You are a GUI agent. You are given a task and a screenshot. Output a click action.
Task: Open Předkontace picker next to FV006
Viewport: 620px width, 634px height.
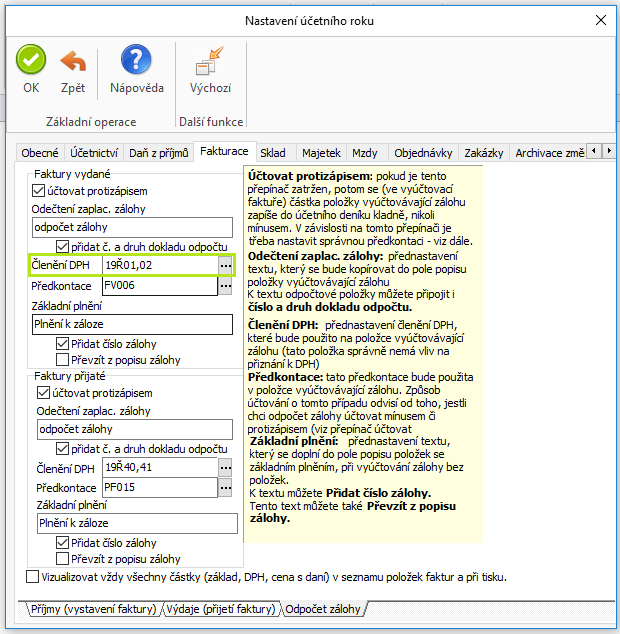[225, 286]
